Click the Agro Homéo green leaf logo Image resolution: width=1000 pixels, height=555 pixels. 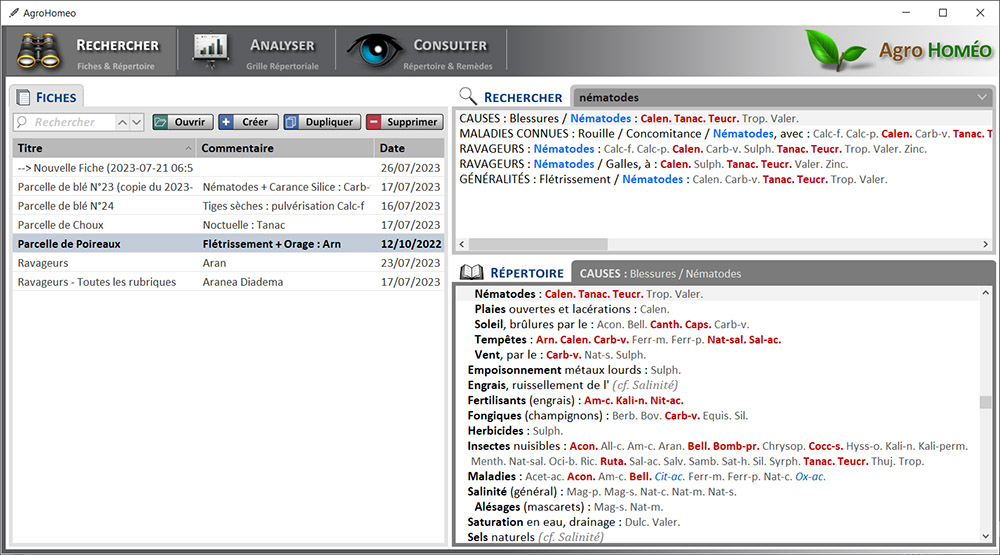click(835, 50)
